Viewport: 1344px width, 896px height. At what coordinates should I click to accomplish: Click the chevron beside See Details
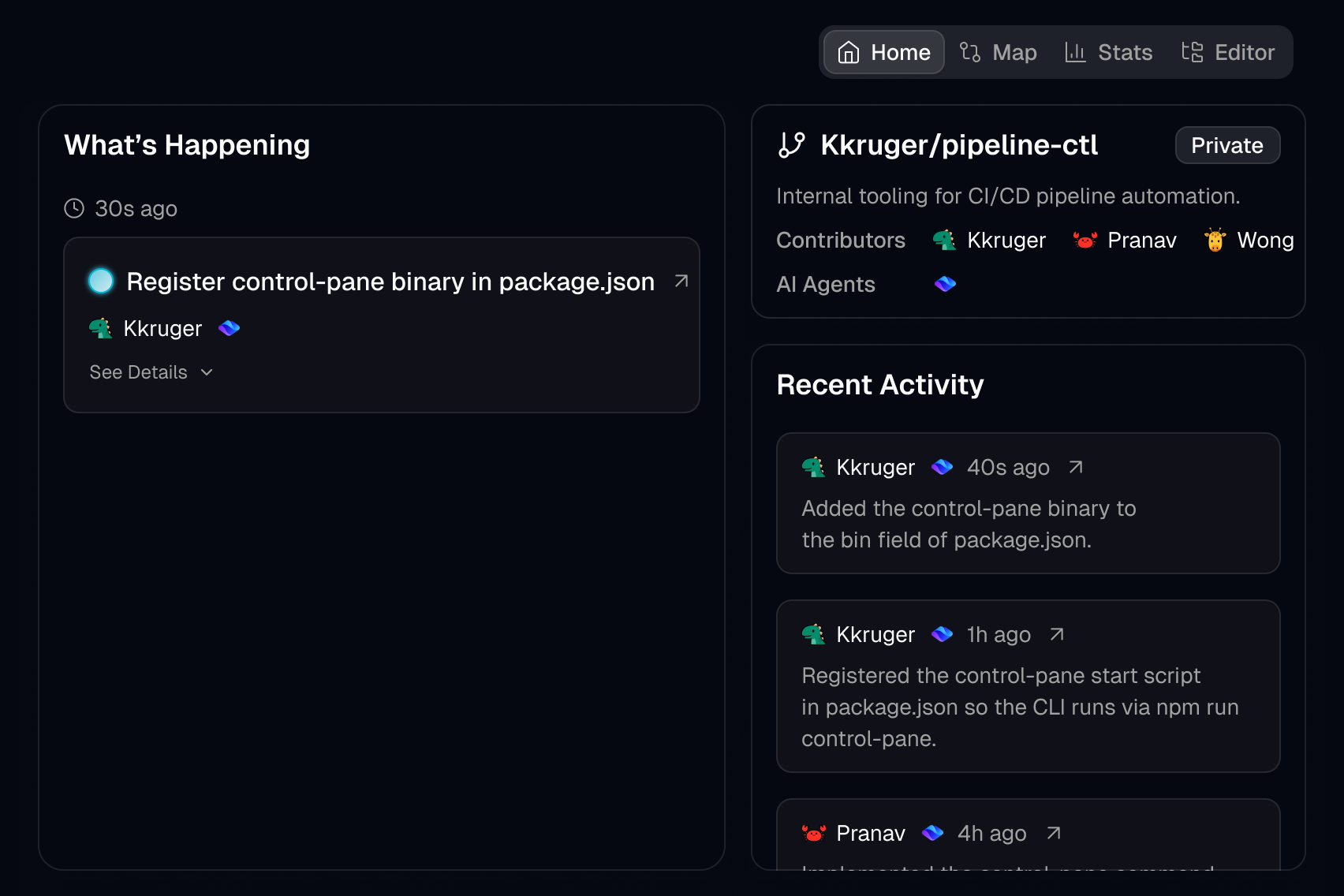(207, 372)
